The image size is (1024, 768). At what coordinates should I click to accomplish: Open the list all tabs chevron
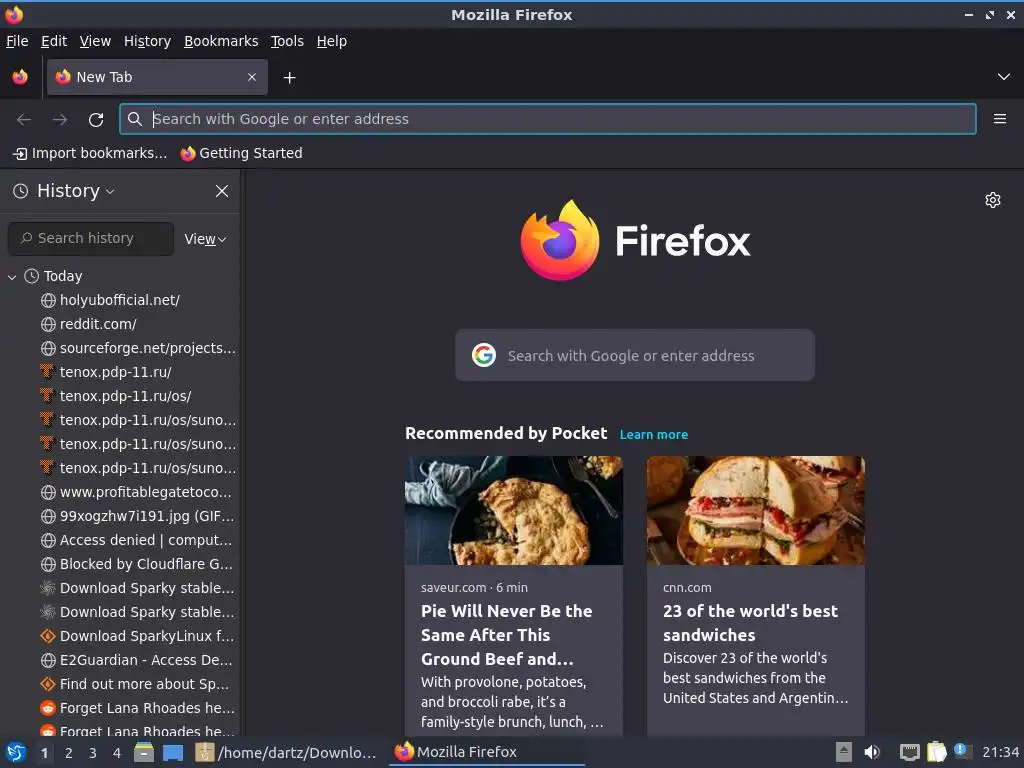point(1003,77)
